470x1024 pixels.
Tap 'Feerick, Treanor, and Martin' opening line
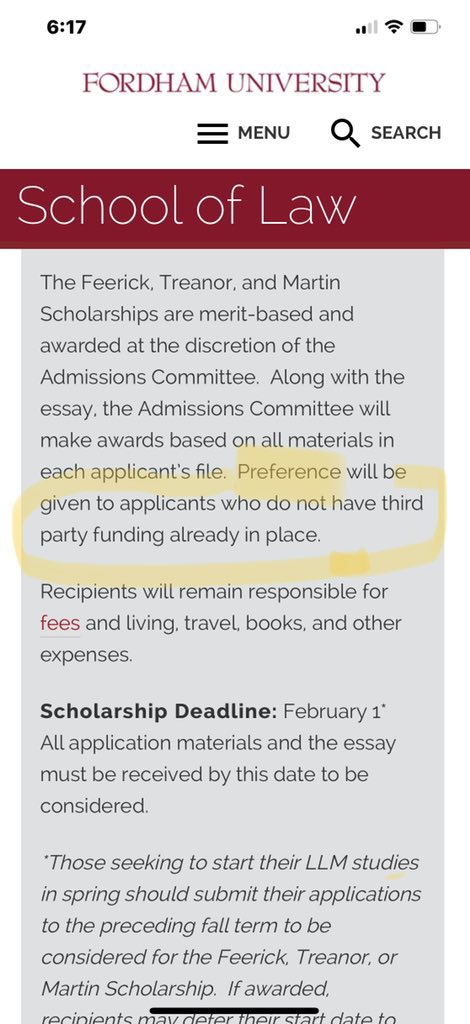click(x=190, y=283)
